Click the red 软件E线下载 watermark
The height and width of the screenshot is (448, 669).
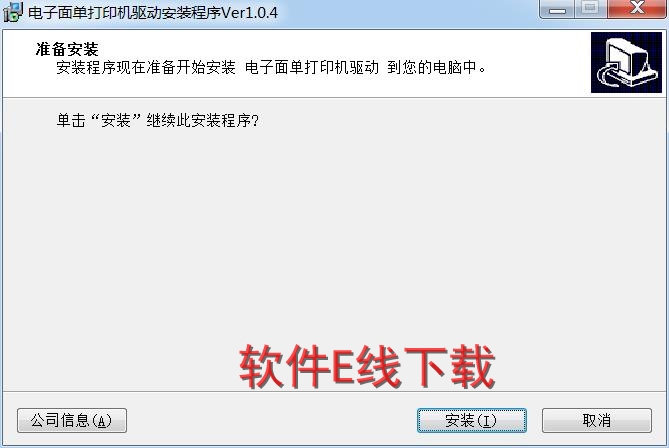tap(367, 367)
